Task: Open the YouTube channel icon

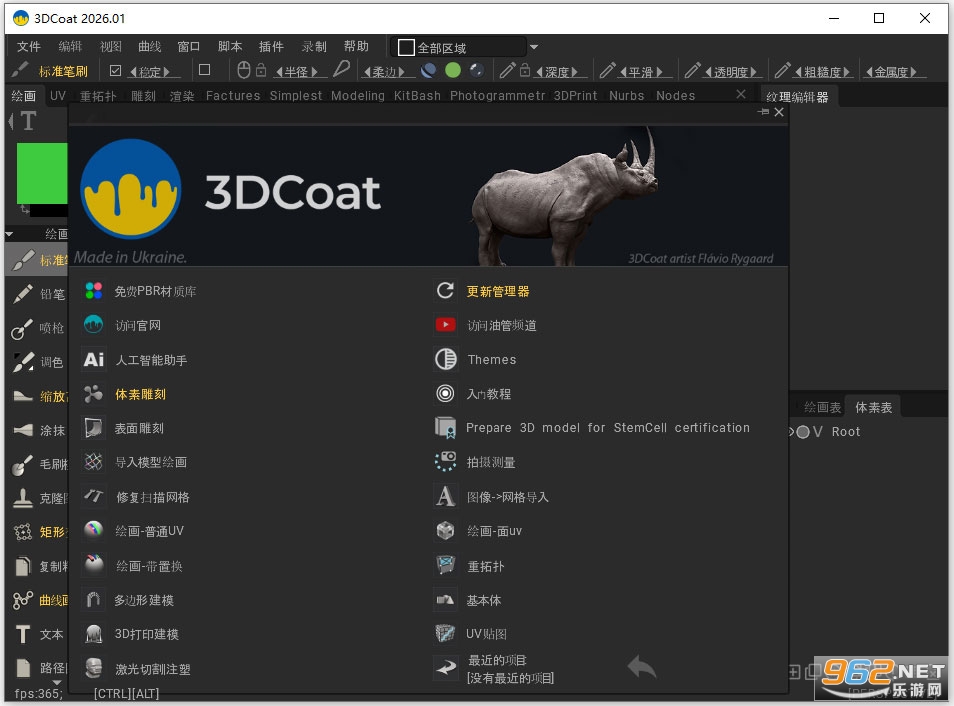Action: click(x=445, y=325)
